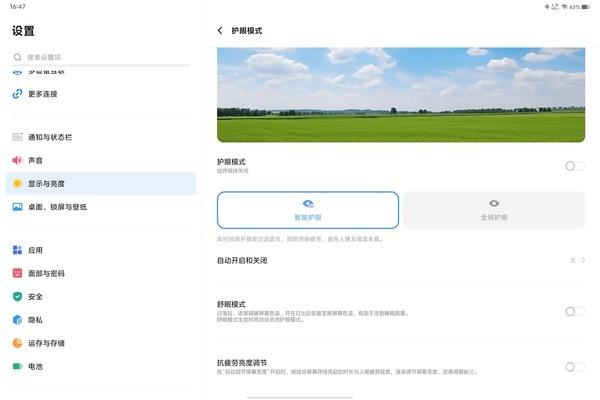Click the 安全 shield icon

click(x=17, y=297)
